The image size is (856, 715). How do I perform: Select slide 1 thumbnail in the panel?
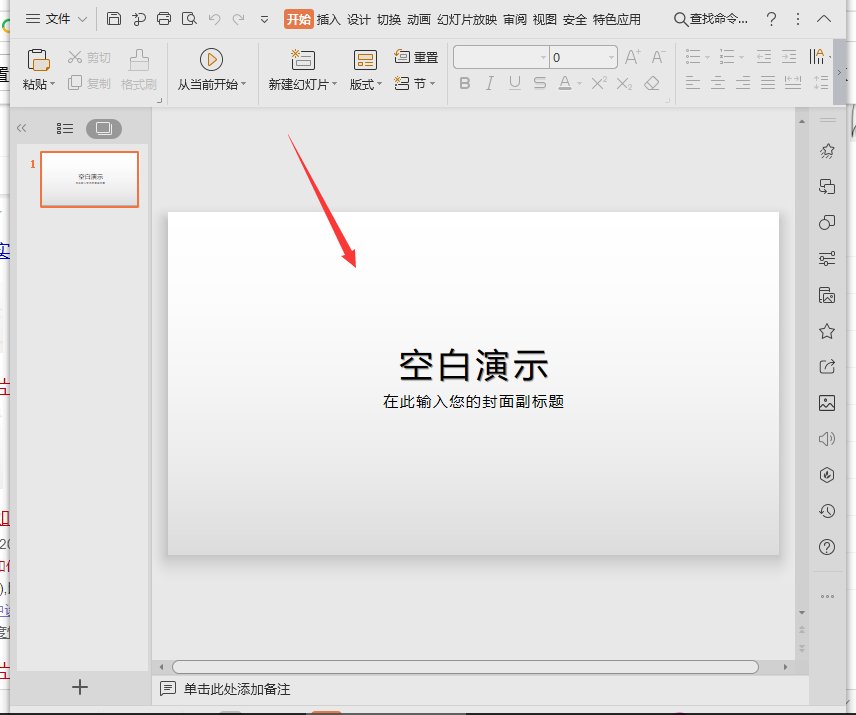point(89,179)
